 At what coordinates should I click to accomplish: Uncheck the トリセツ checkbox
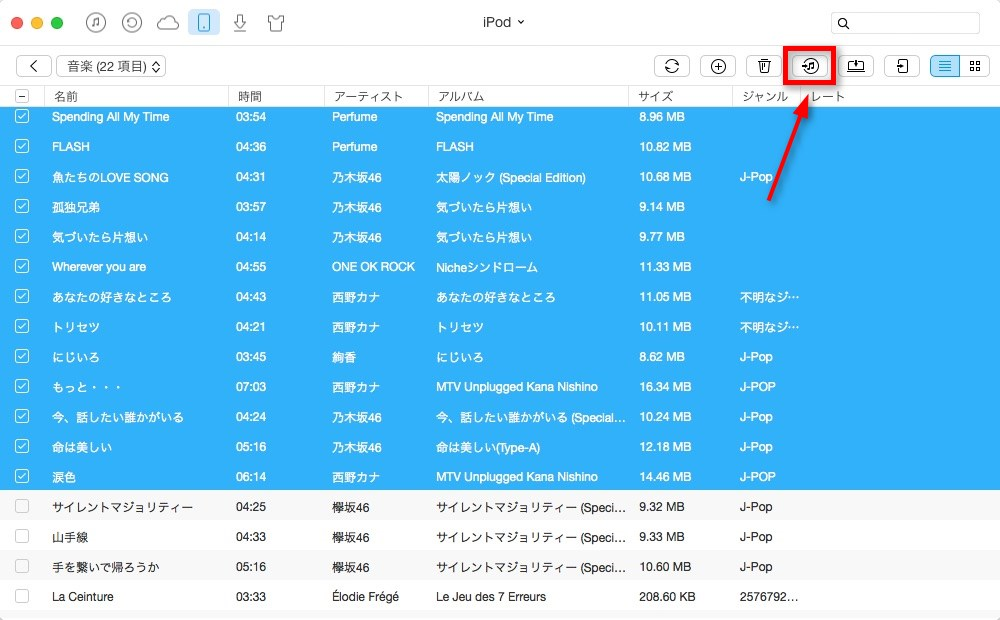(x=22, y=326)
